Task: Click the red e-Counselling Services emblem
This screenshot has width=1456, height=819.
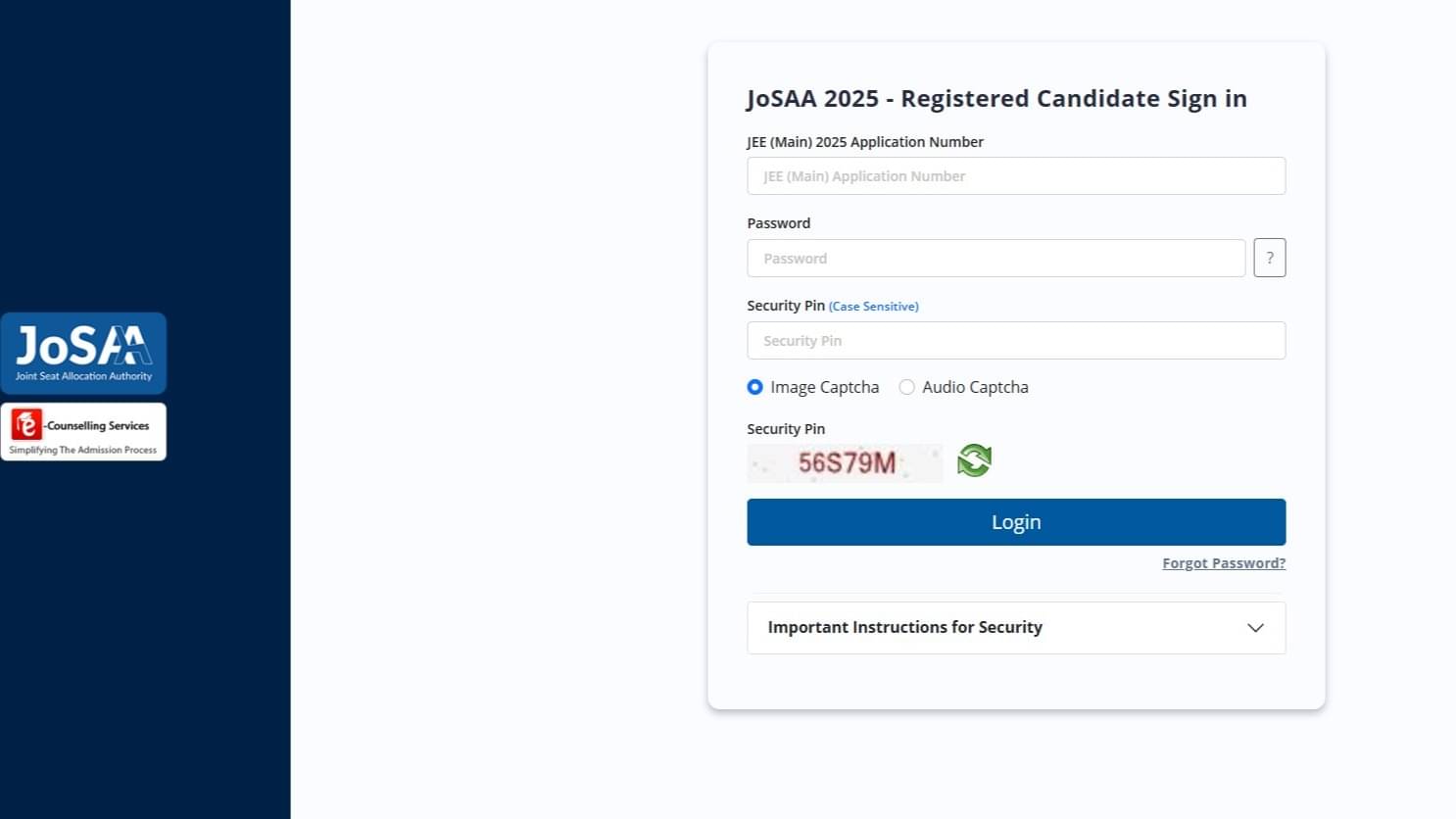Action: [x=26, y=427]
